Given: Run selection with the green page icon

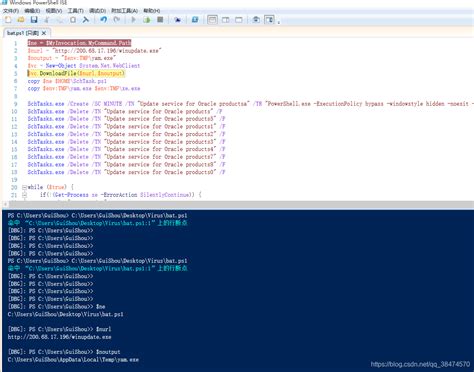Looking at the screenshot, I should click(147, 20).
